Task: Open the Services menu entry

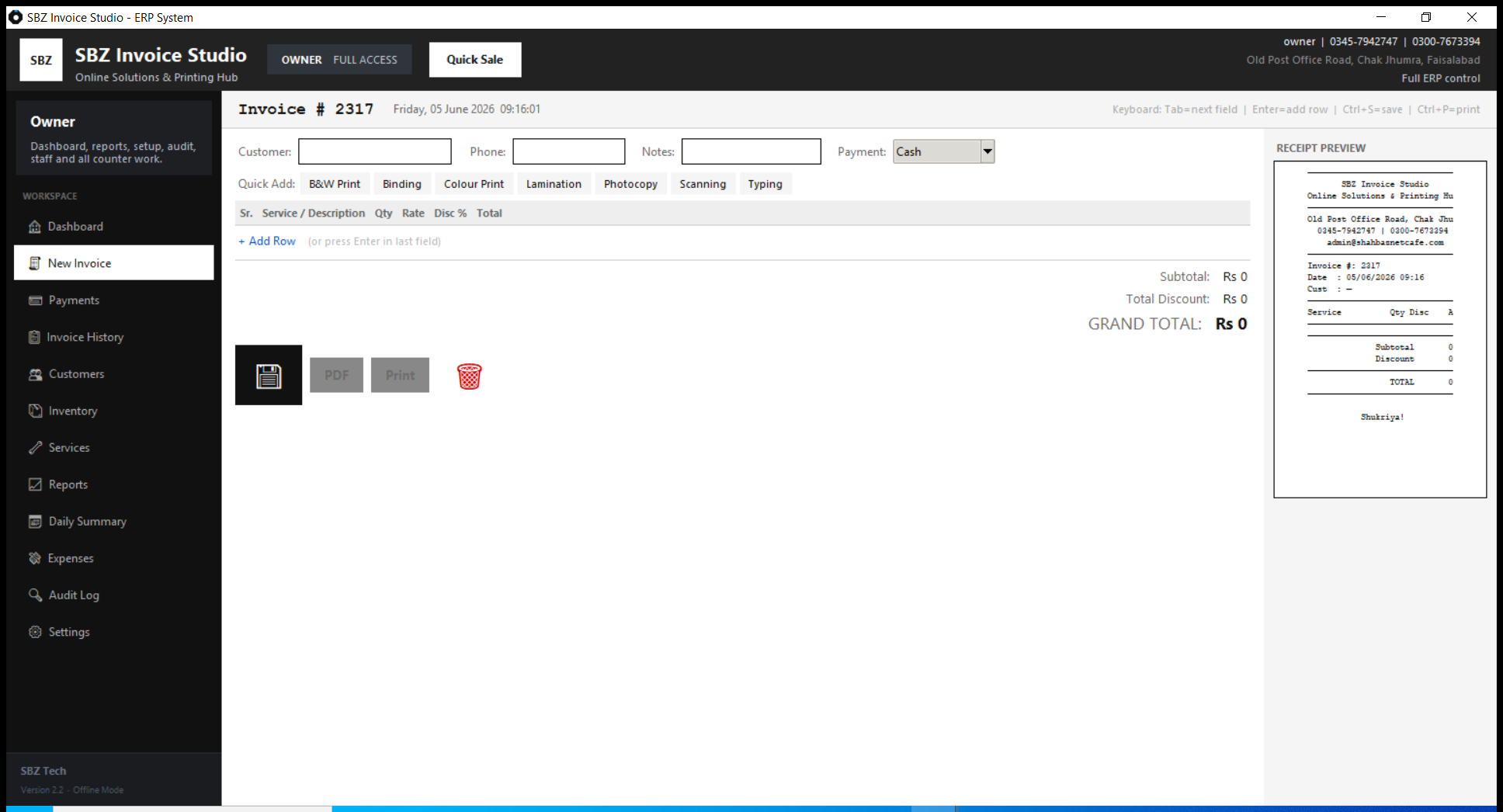Action: [x=114, y=448]
